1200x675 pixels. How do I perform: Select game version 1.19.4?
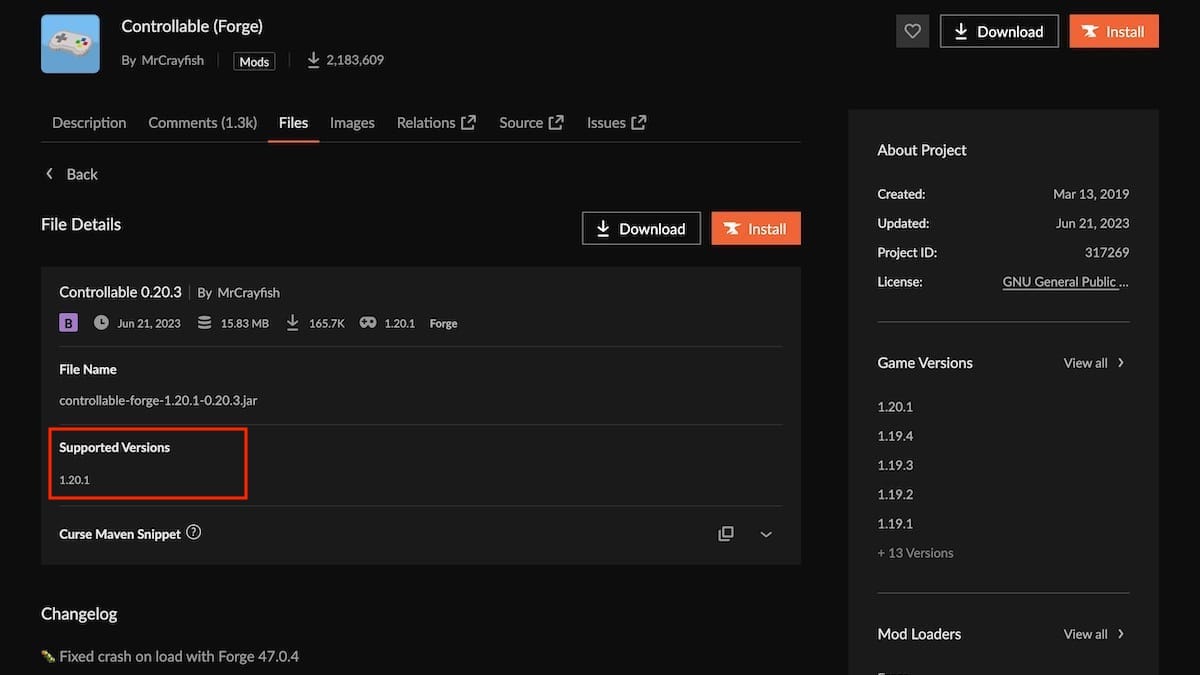(x=895, y=436)
